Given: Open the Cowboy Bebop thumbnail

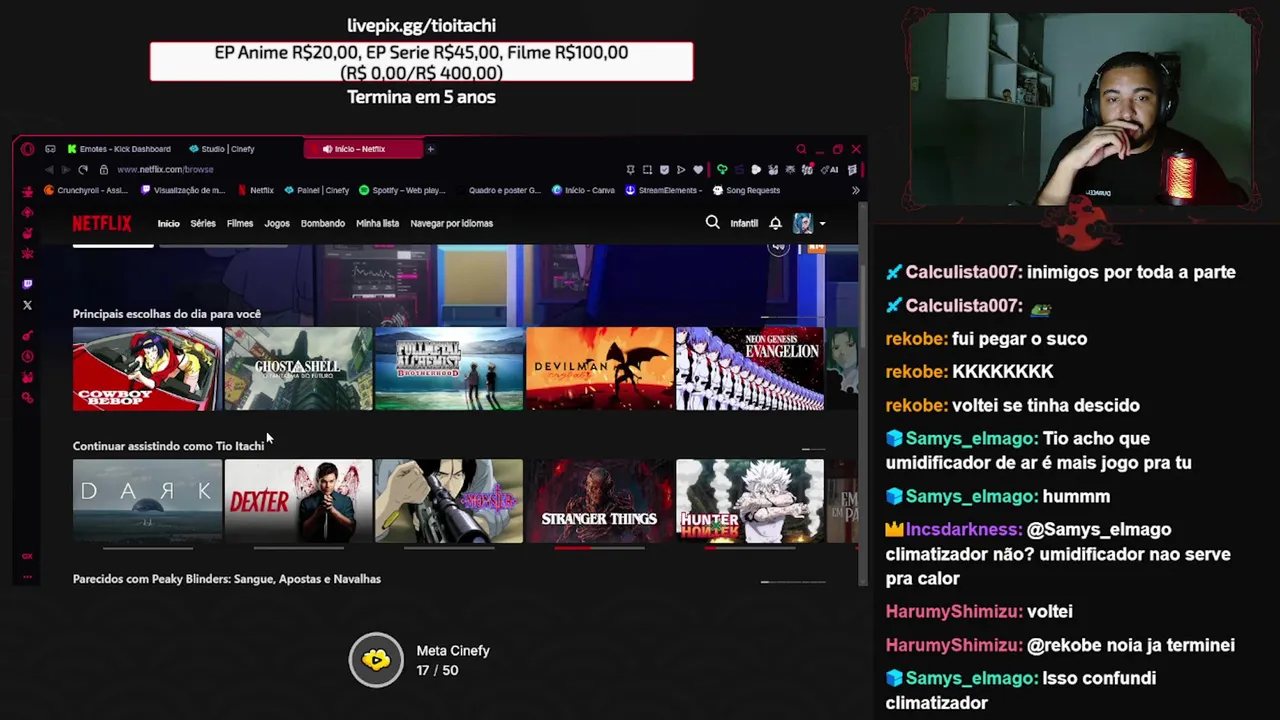Looking at the screenshot, I should pyautogui.click(x=147, y=368).
